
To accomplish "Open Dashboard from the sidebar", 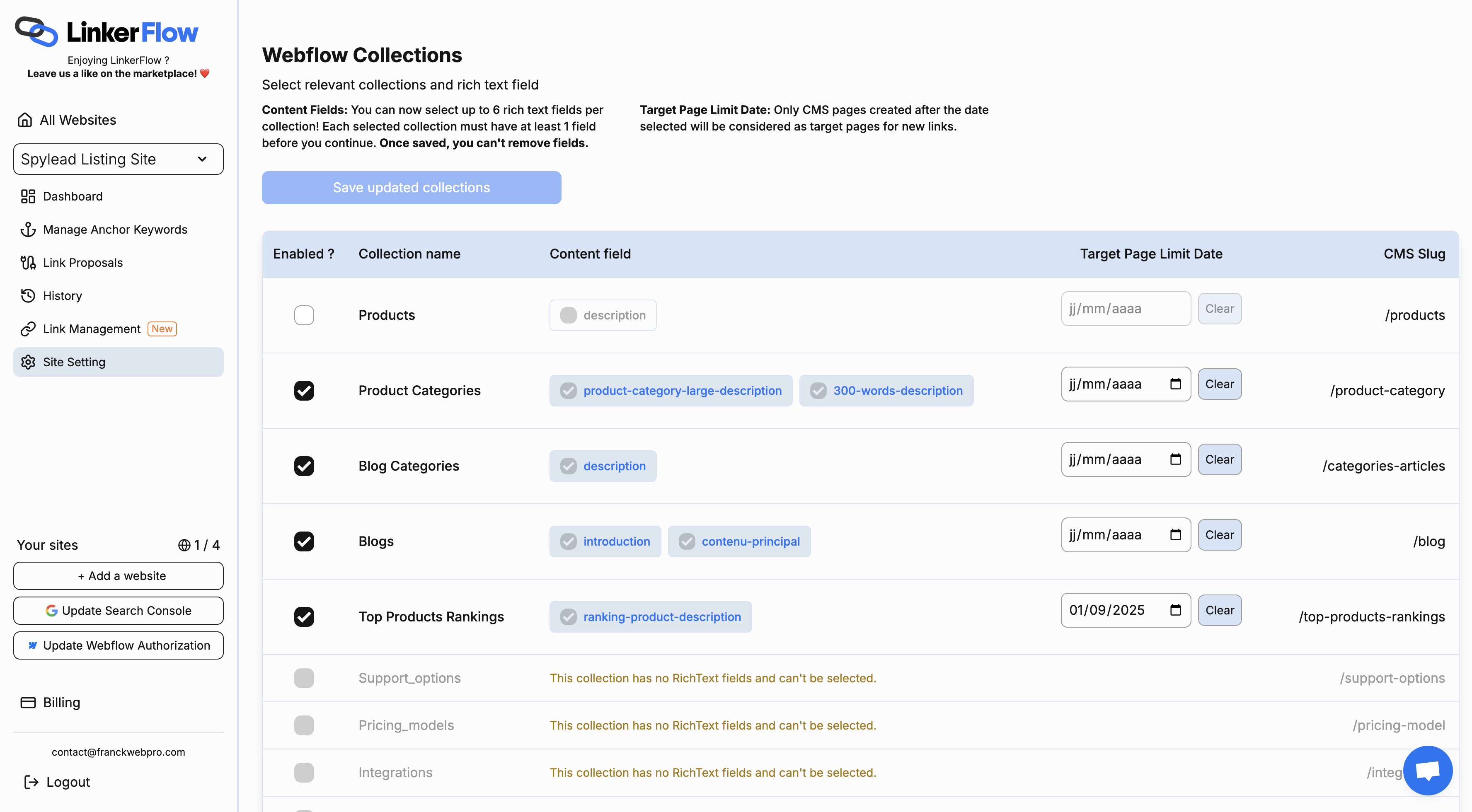I will [x=73, y=196].
